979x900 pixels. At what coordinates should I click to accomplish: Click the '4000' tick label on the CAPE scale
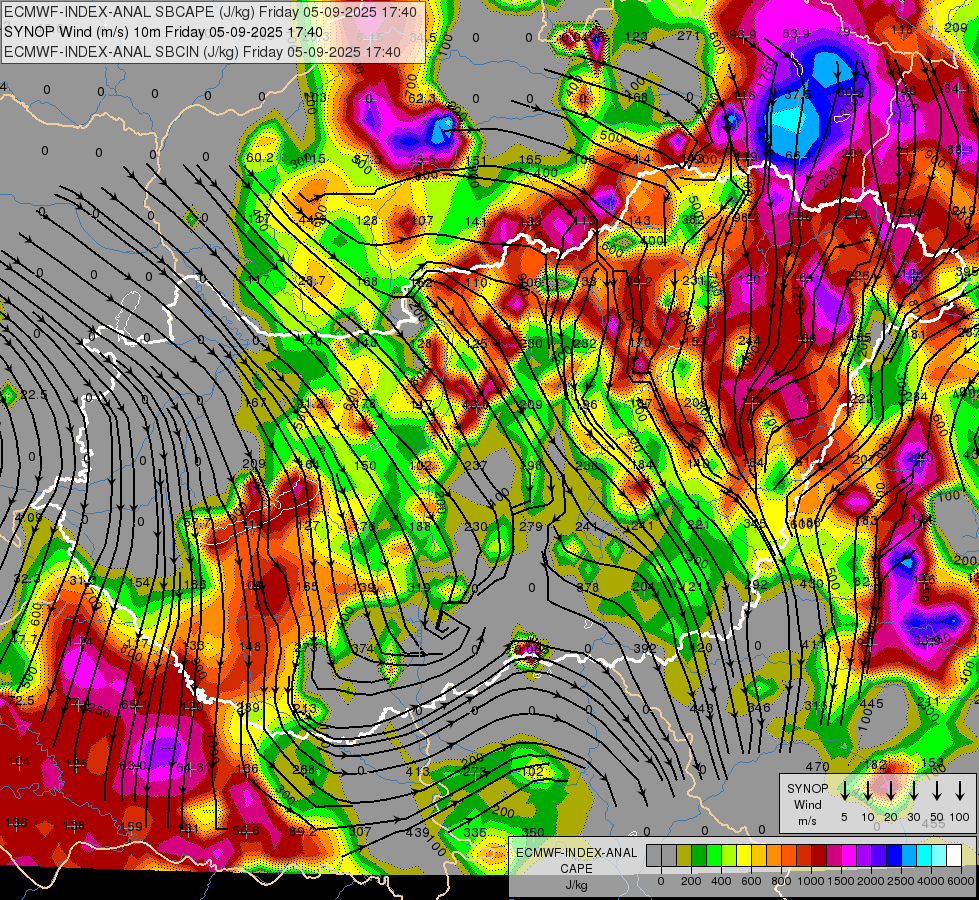(931, 881)
